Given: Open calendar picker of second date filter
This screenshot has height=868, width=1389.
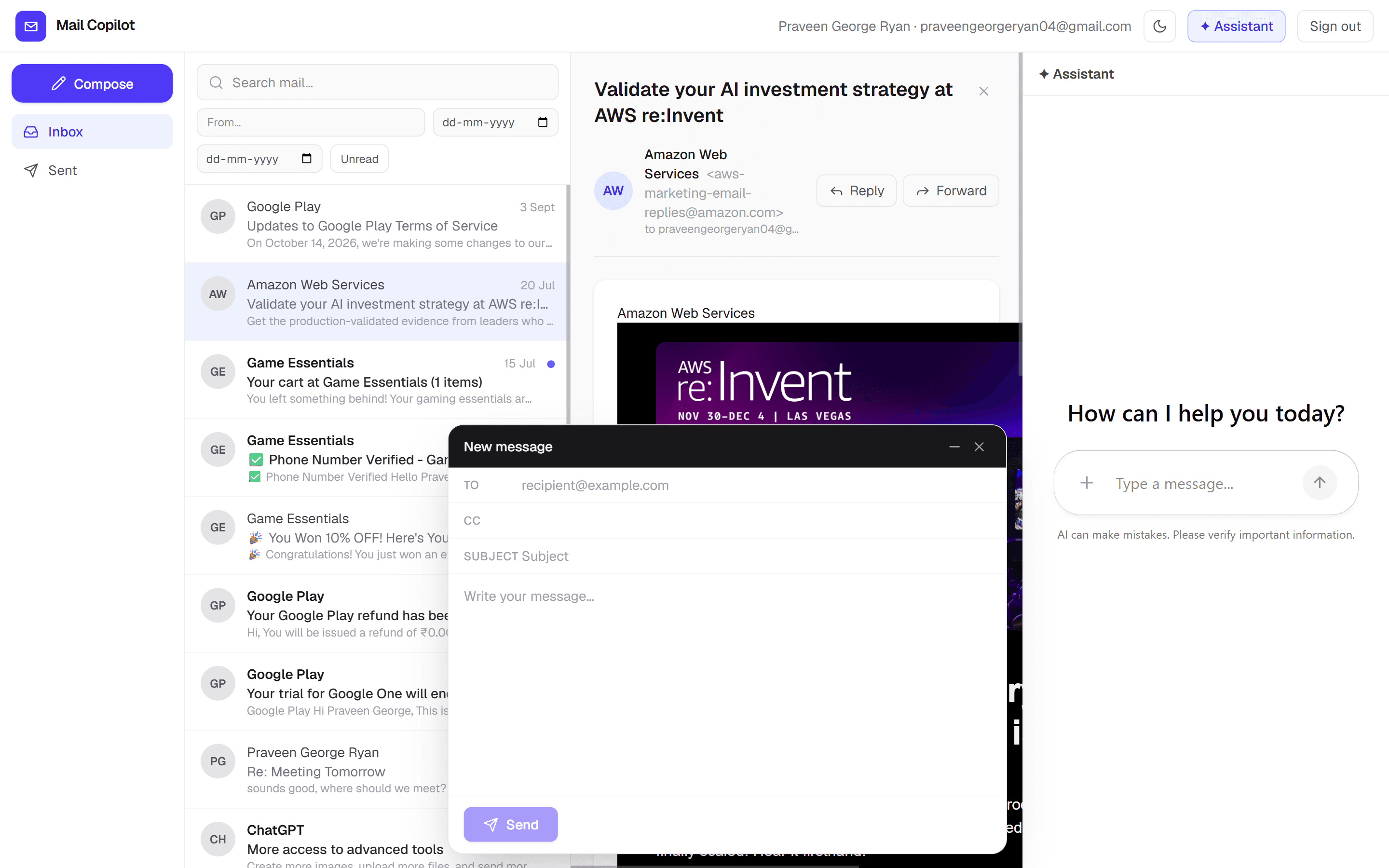Looking at the screenshot, I should [x=307, y=159].
